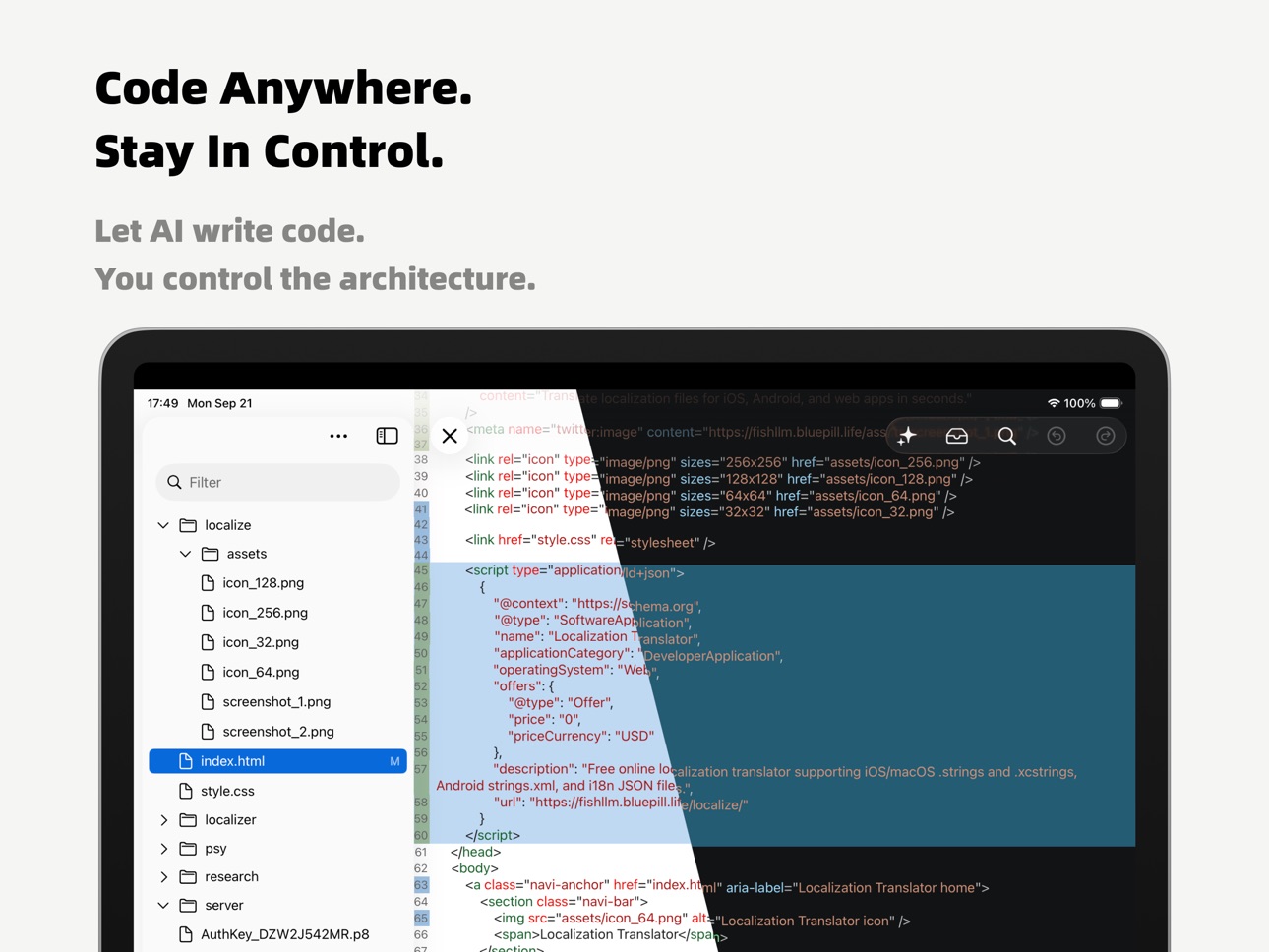
Task: Collapse the localize folder chevron
Action: coord(163,525)
